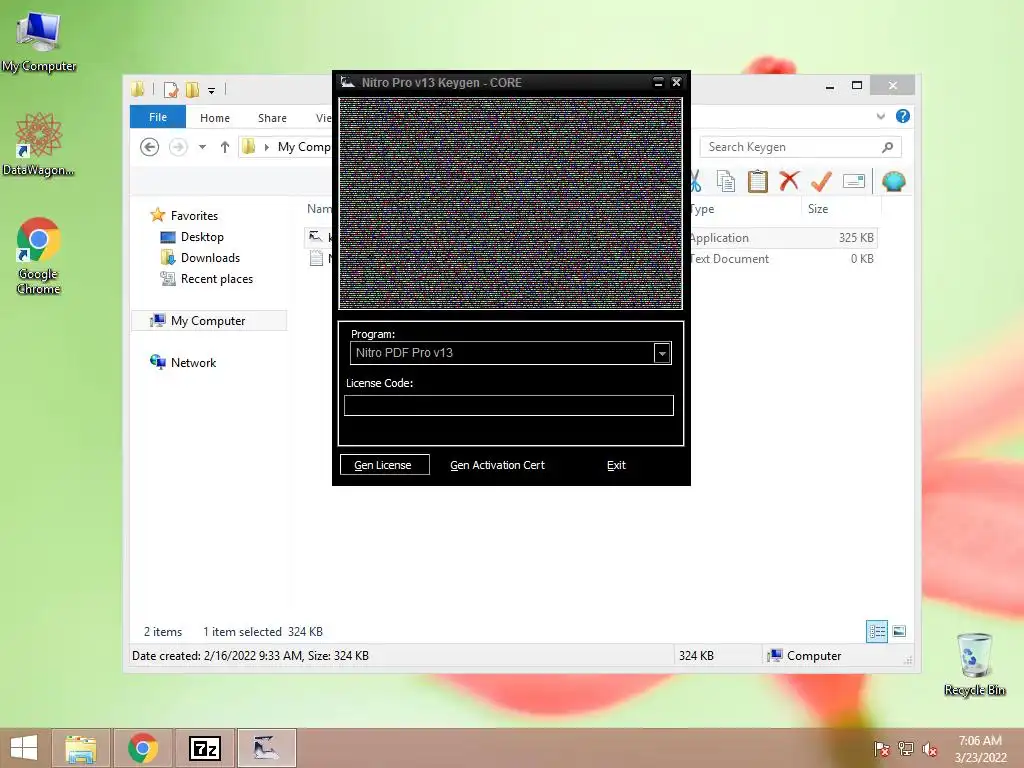Open Explorer Help via blue question mark
Viewport: 1024px width, 768px height.
click(x=903, y=116)
